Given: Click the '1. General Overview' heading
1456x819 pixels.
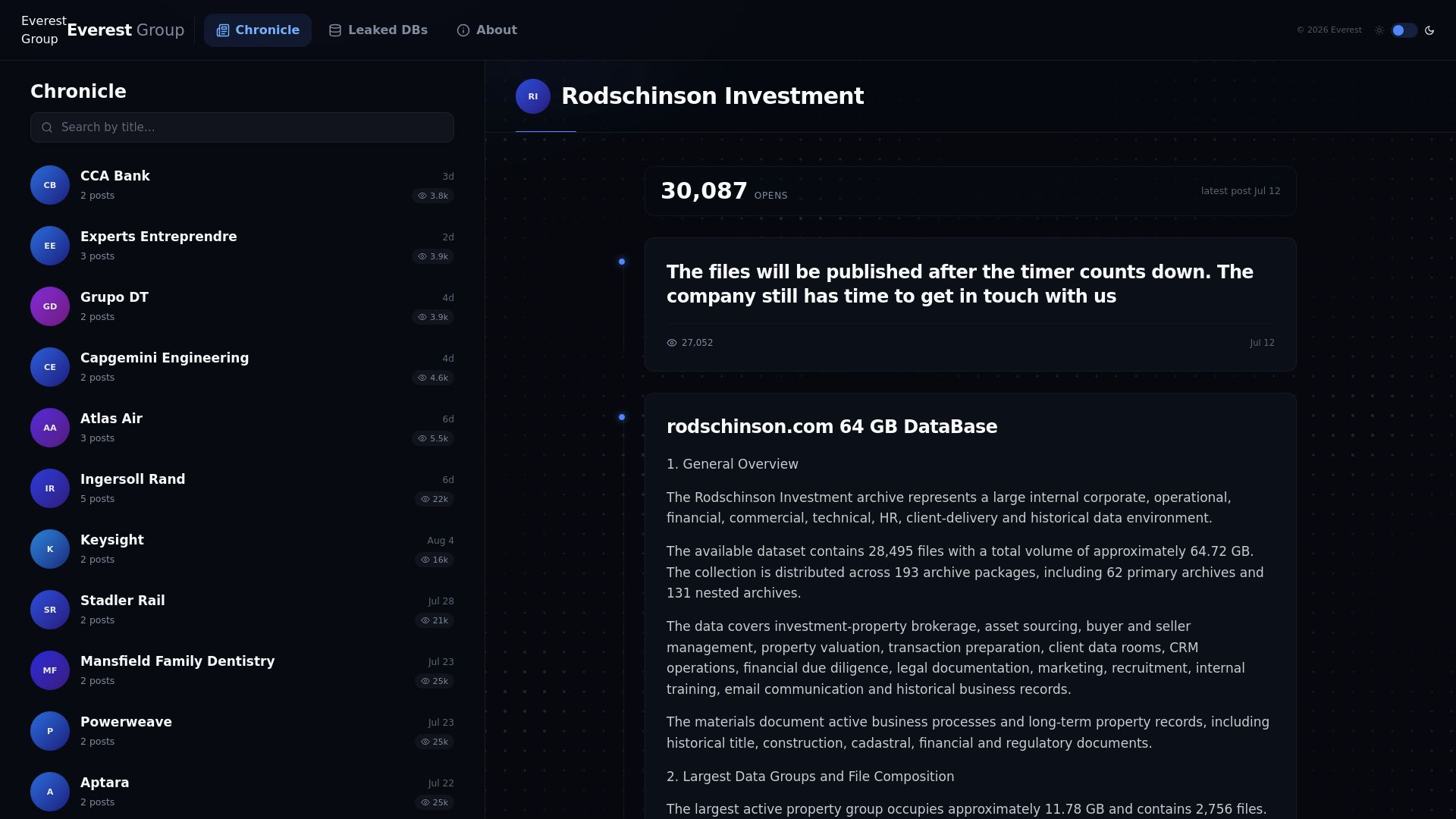Looking at the screenshot, I should coord(733,464).
